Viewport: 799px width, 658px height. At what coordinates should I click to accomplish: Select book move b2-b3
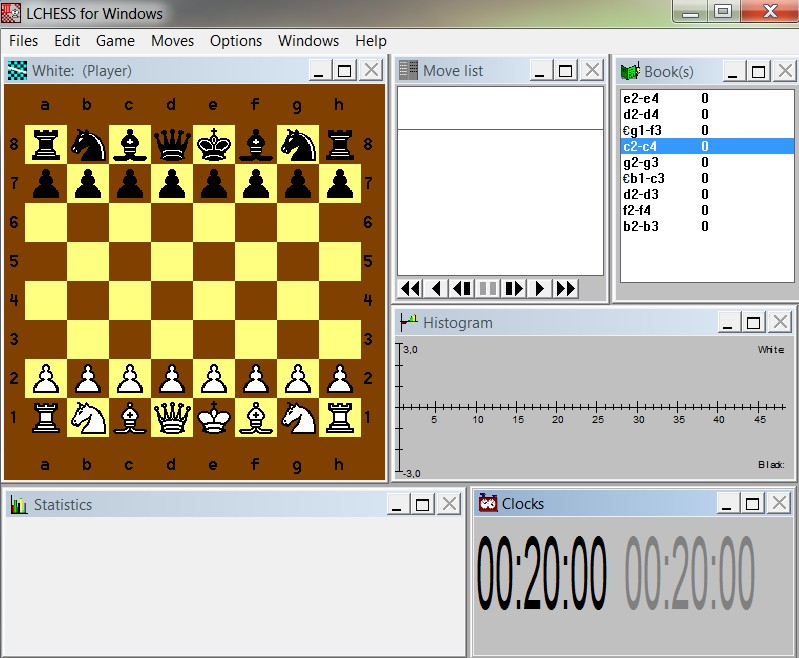coord(707,226)
